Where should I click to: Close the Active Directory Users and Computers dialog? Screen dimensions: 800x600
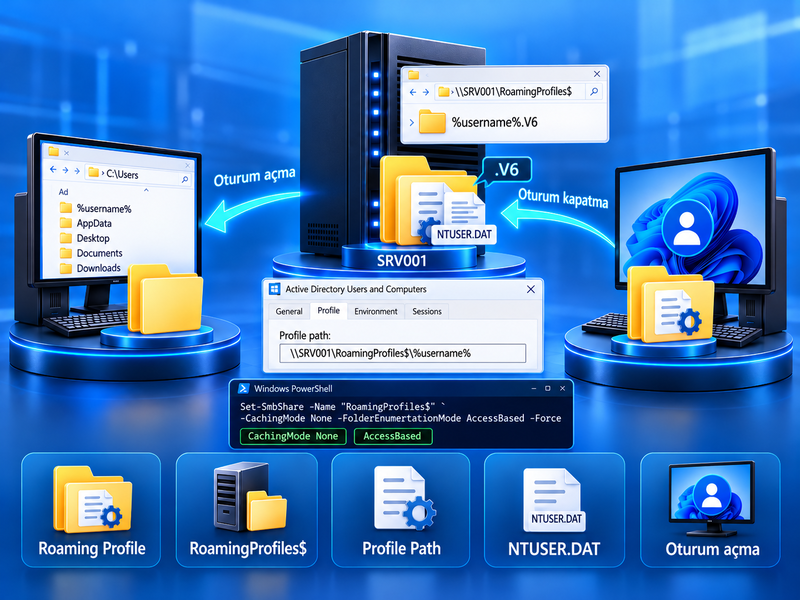531,289
